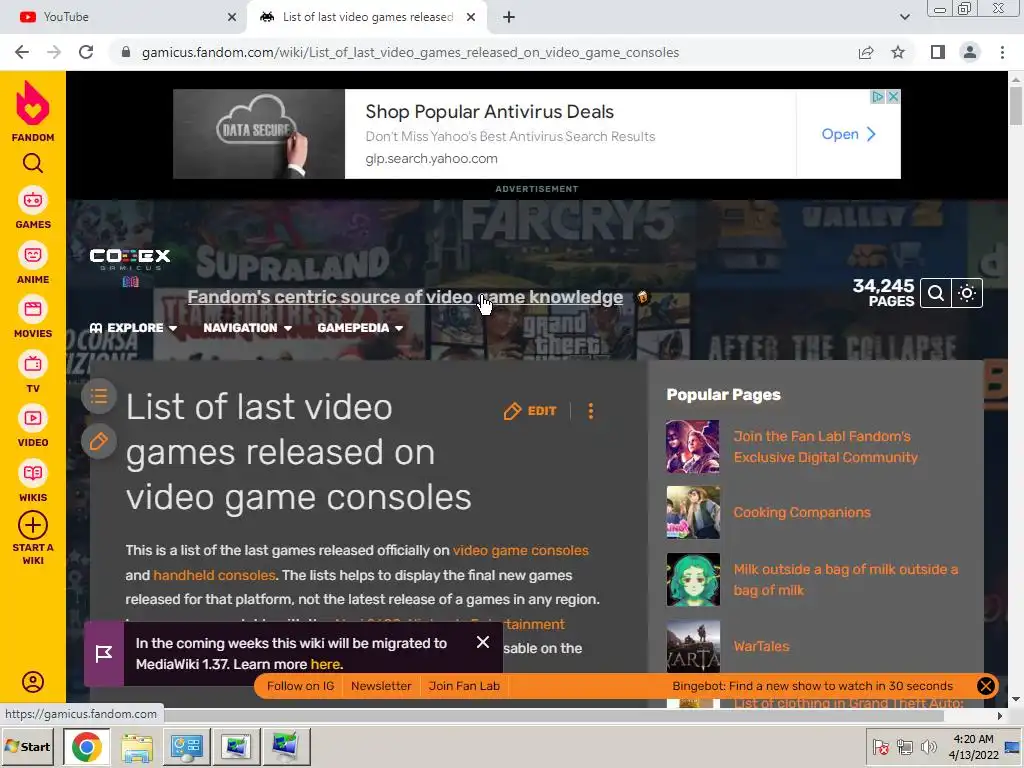The image size is (1024, 768).
Task: Expand the EXPLORE menu
Action: (133, 328)
